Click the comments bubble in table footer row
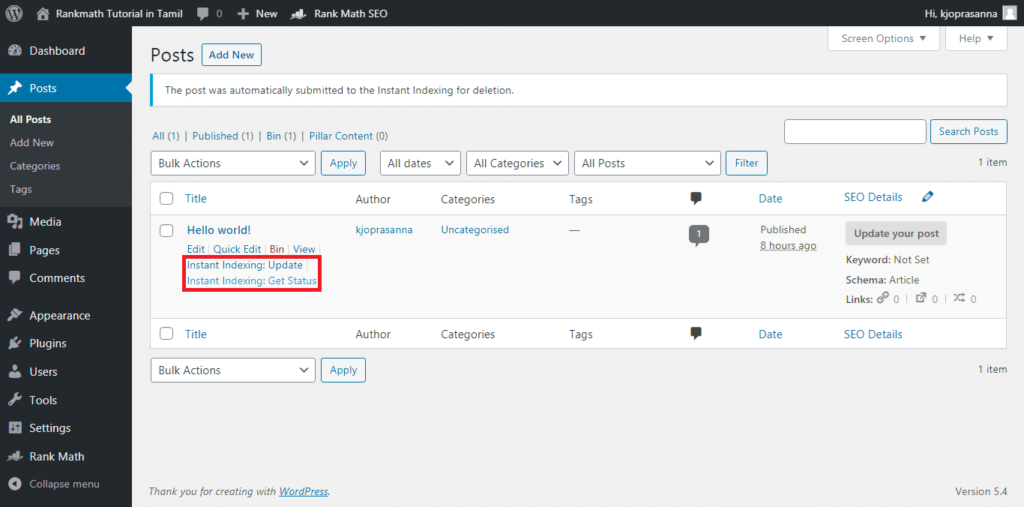The width and height of the screenshot is (1024, 507). [x=696, y=334]
